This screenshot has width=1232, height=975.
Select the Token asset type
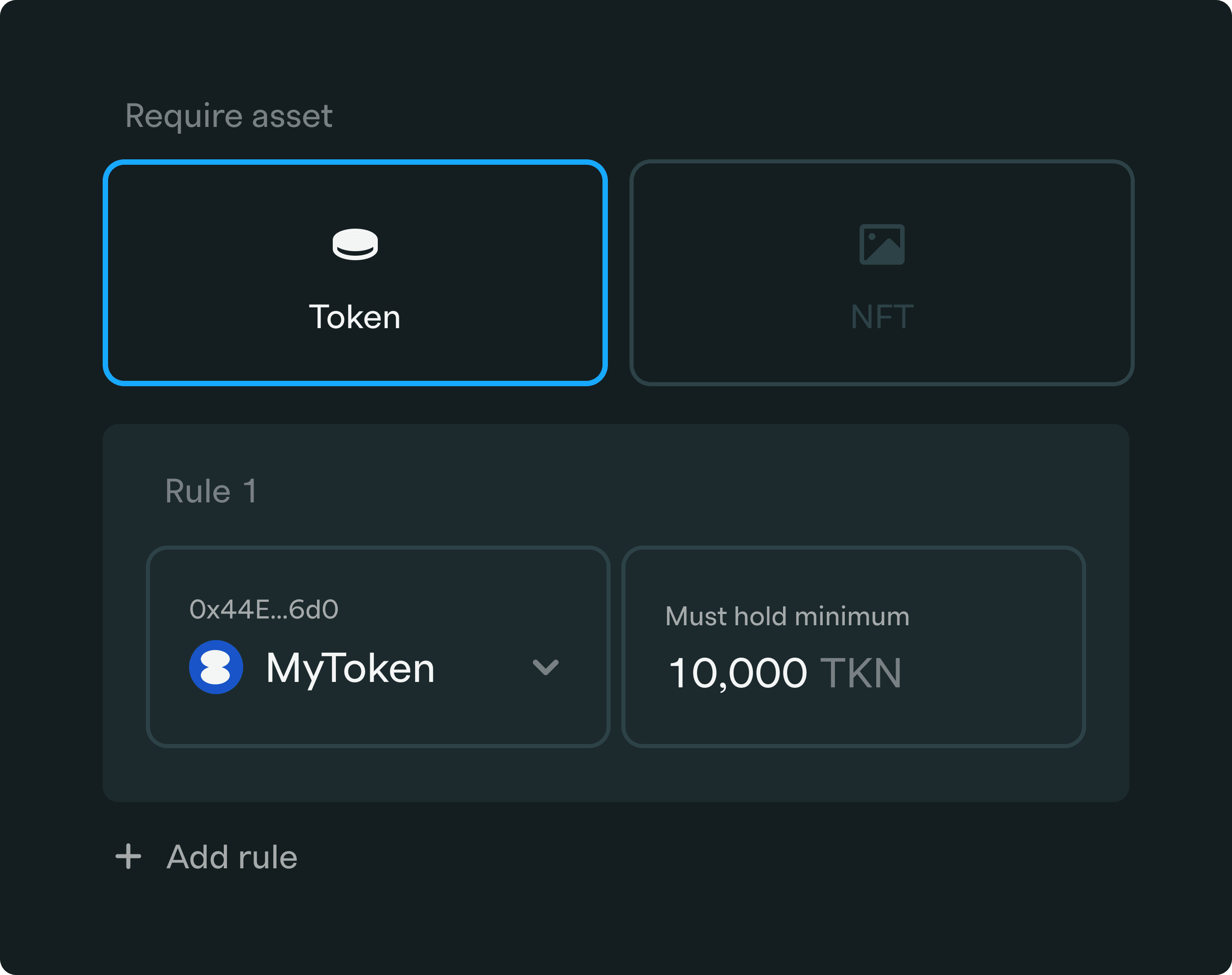pos(354,273)
